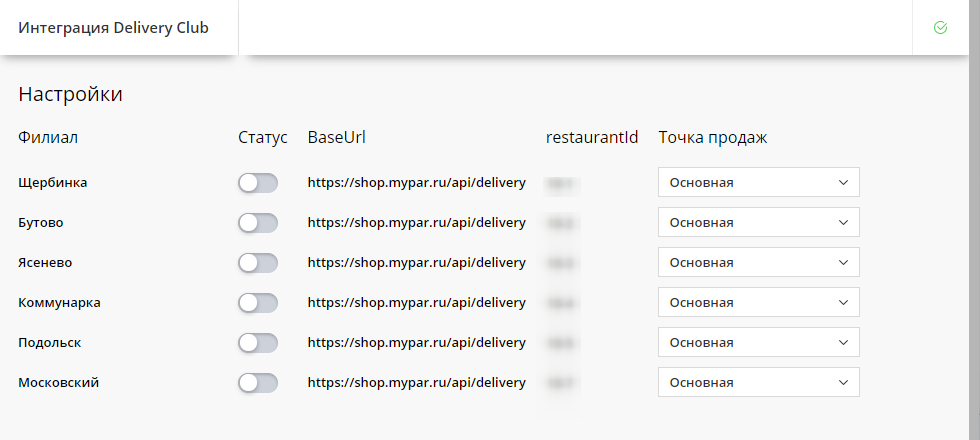Click the Щербинка BaseUrl value
Image resolution: width=980 pixels, height=440 pixels.
click(416, 183)
